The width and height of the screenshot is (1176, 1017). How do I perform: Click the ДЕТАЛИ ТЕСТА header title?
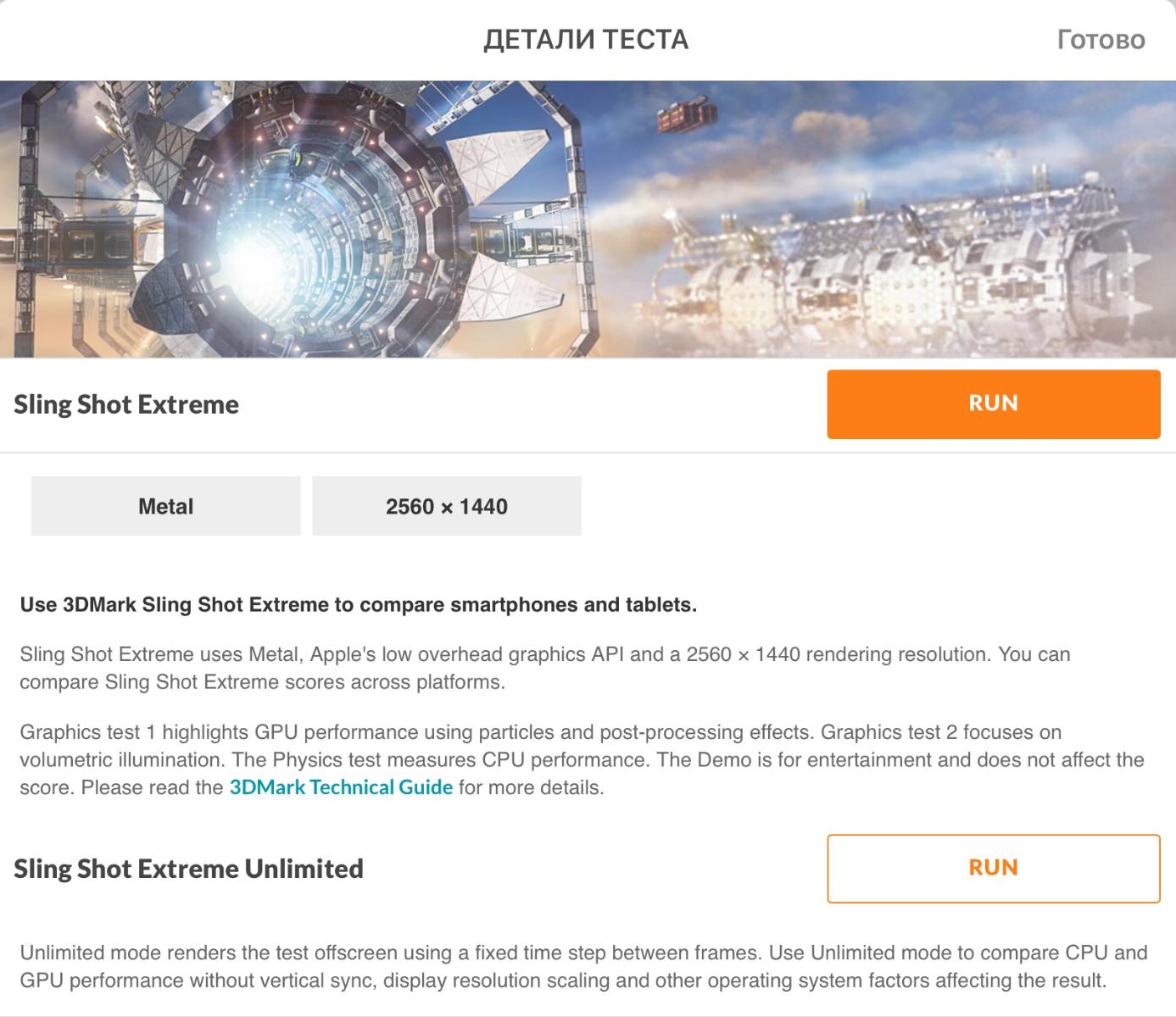tap(586, 40)
